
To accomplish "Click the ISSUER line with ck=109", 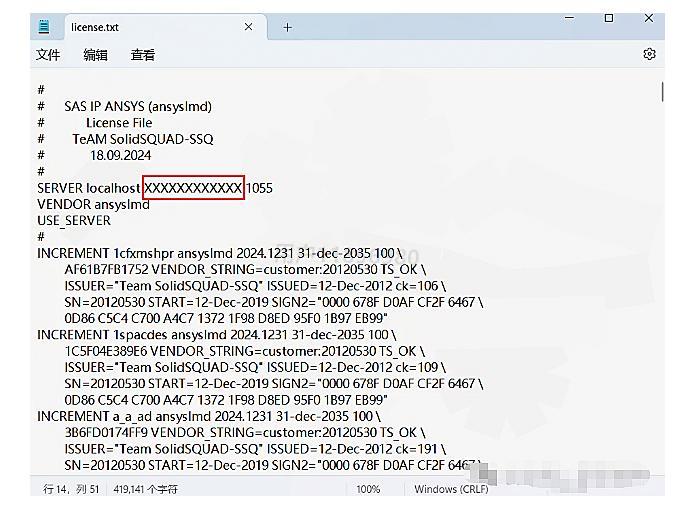I will [x=255, y=368].
